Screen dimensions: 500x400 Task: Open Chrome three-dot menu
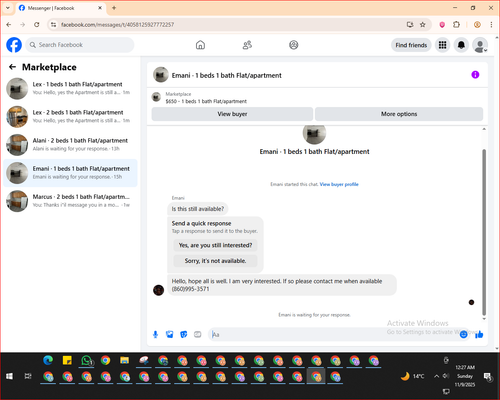click(x=491, y=25)
